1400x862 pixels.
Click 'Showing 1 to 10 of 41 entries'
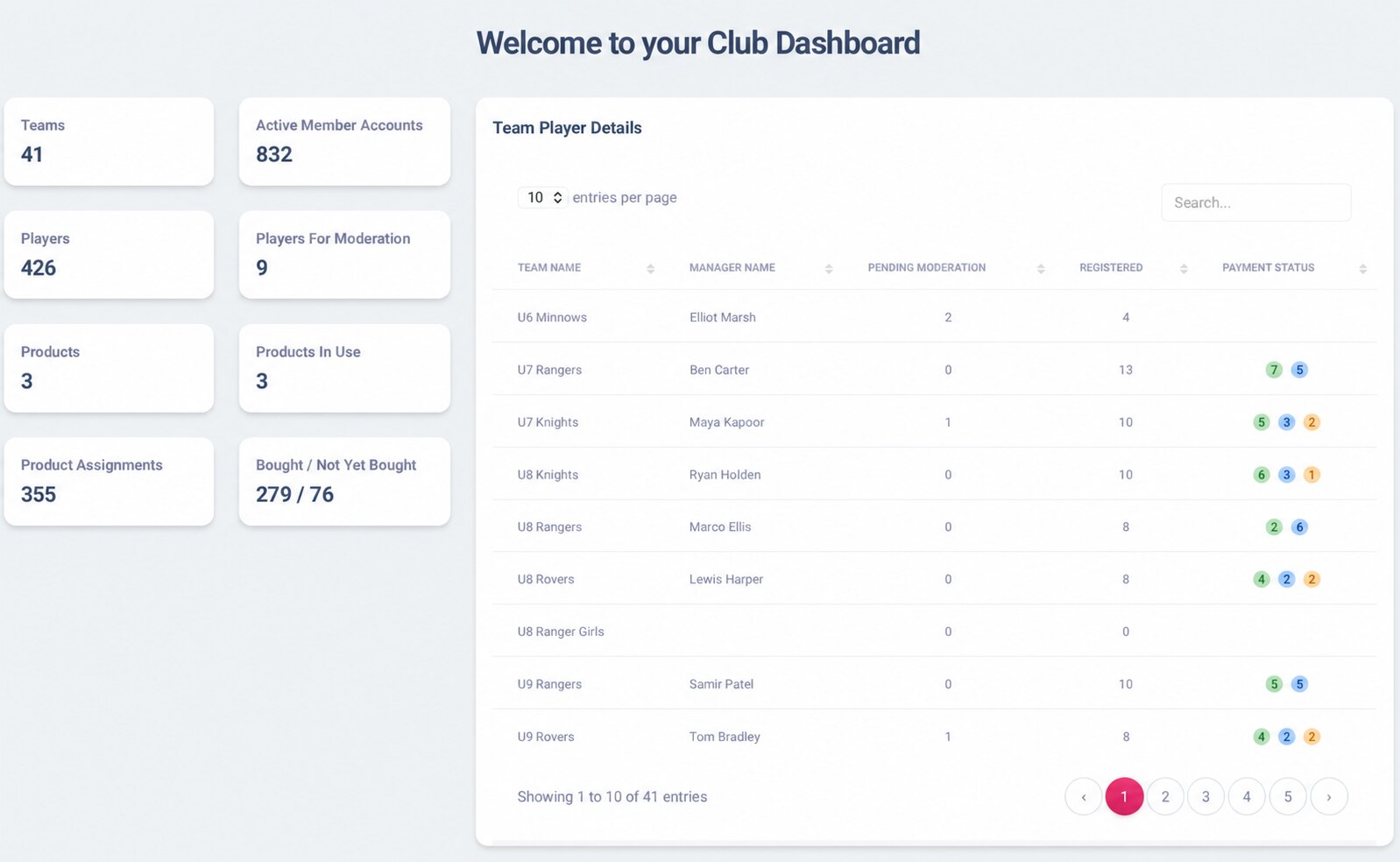[x=612, y=796]
